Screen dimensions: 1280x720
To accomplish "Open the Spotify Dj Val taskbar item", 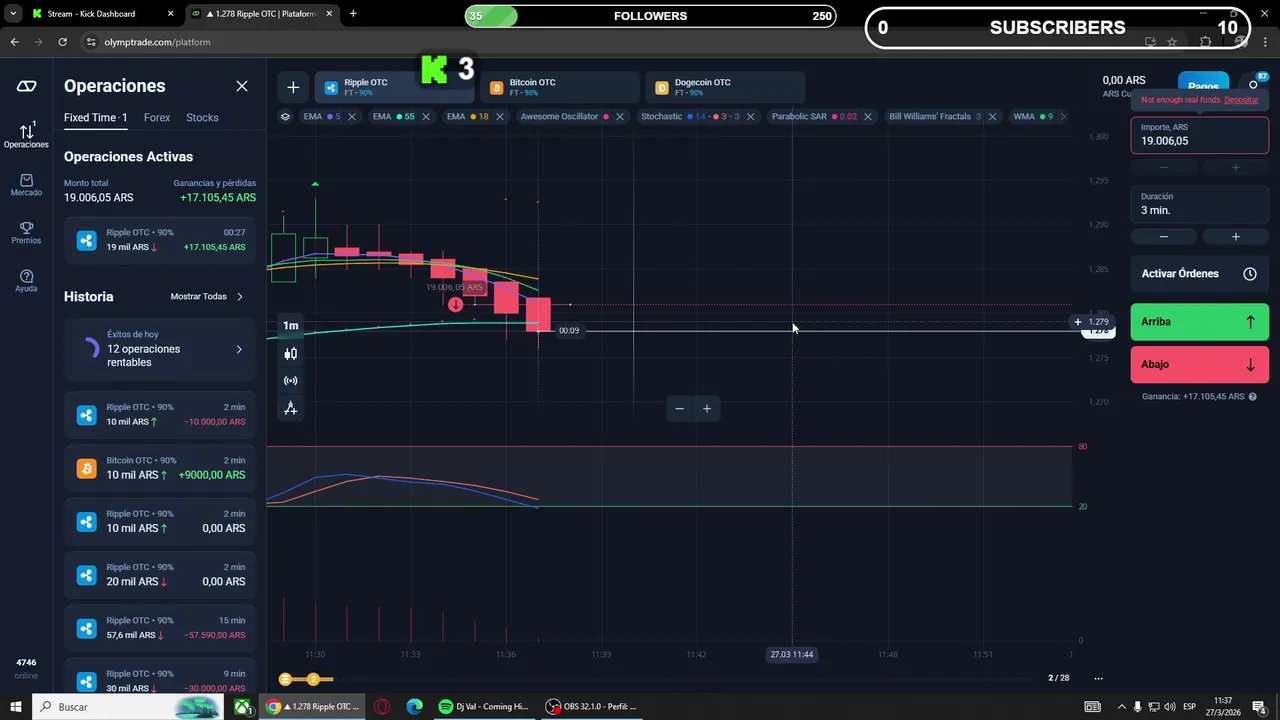I will pyautogui.click(x=484, y=707).
